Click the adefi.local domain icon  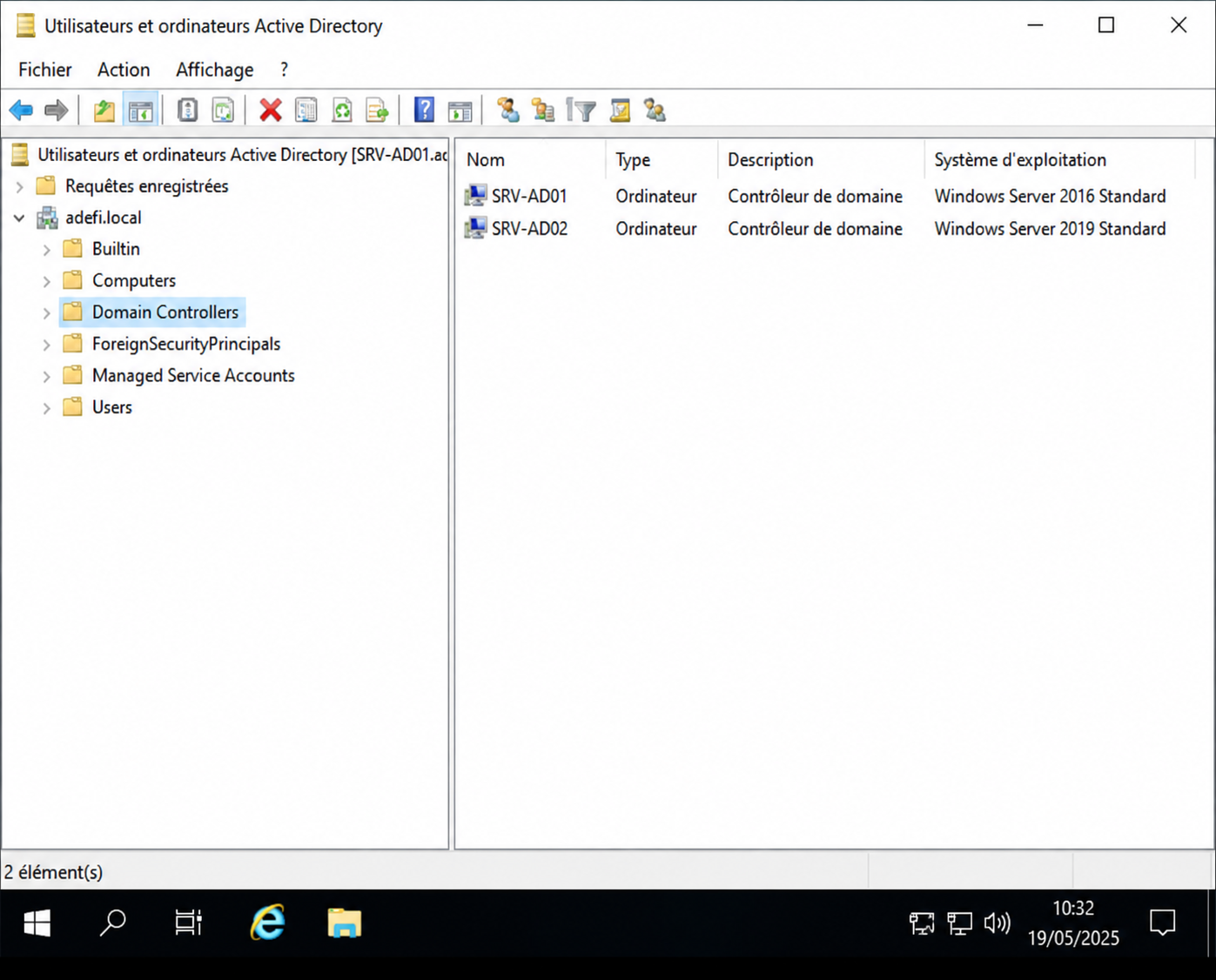tap(47, 218)
